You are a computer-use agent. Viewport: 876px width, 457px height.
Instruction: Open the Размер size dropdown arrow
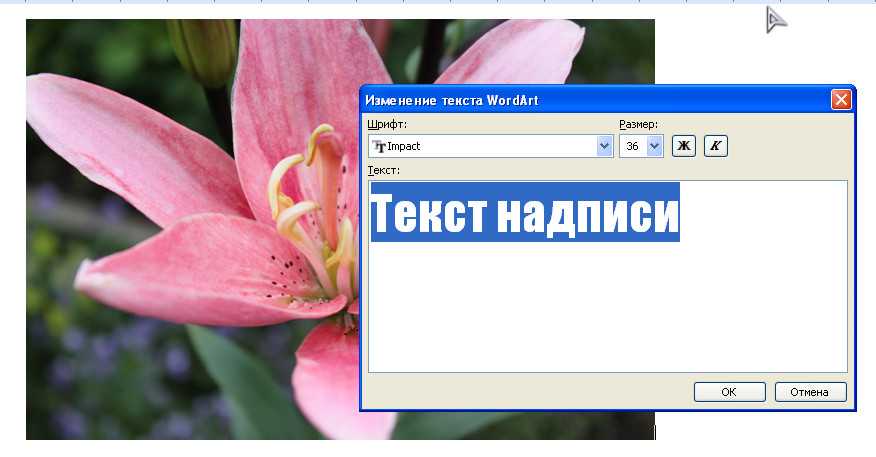[655, 146]
